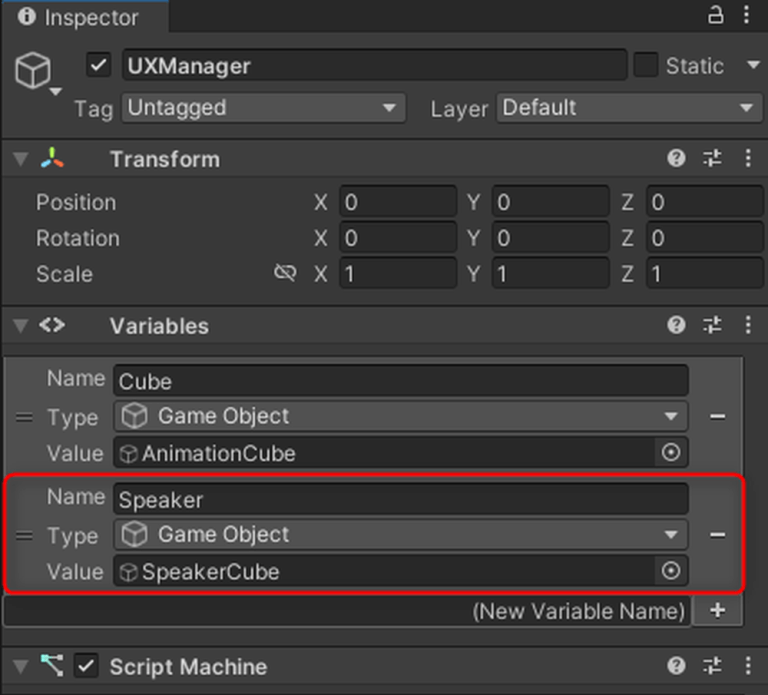Open Transform component preset settings icon

click(x=712, y=159)
